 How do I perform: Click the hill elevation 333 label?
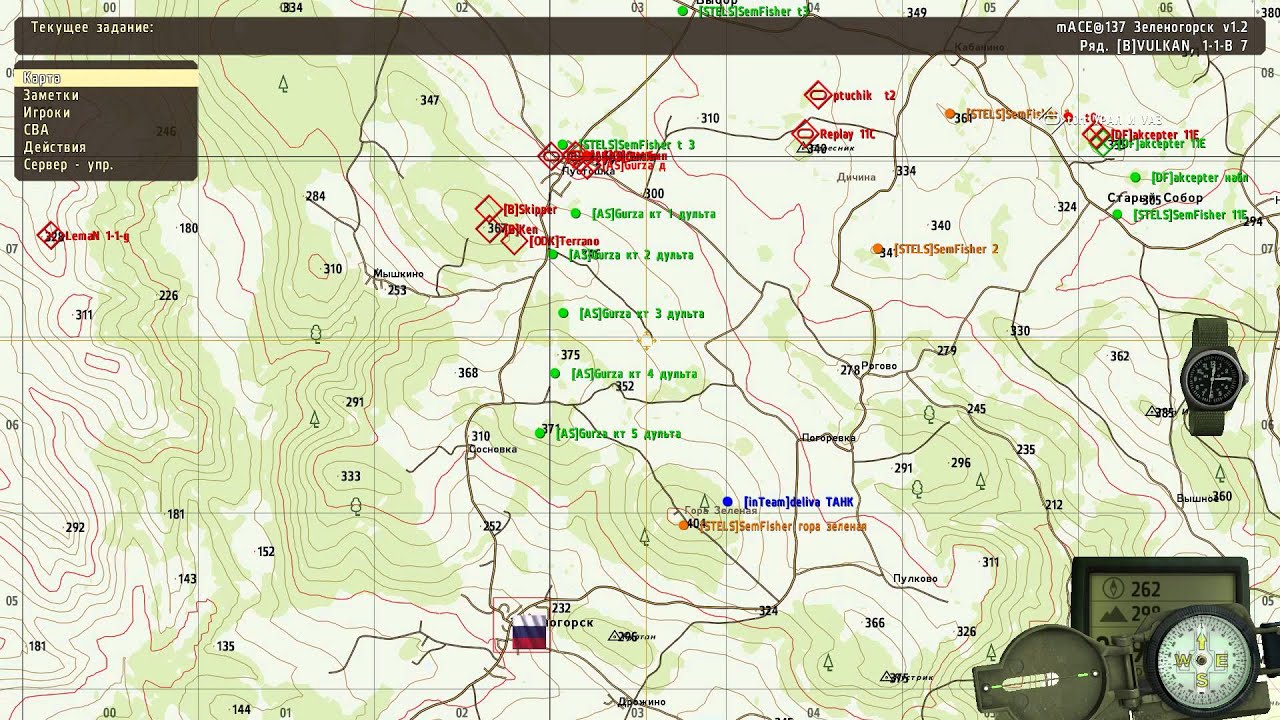coord(350,476)
